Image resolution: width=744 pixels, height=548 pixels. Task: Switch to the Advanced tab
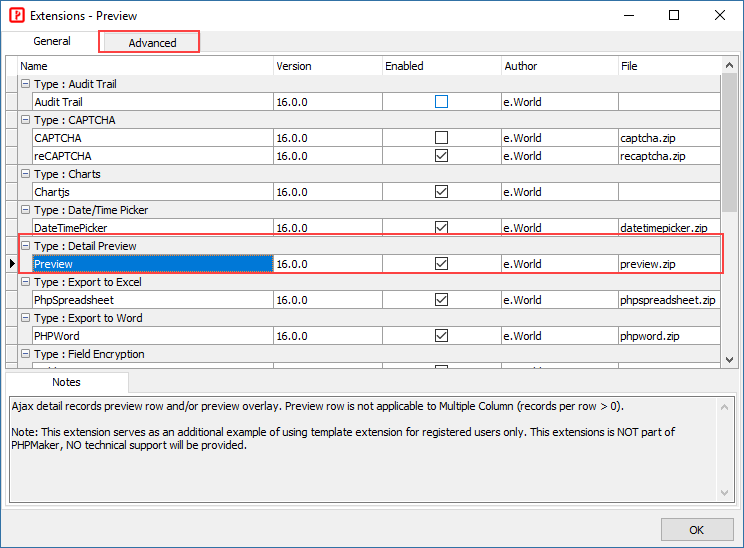(151, 43)
